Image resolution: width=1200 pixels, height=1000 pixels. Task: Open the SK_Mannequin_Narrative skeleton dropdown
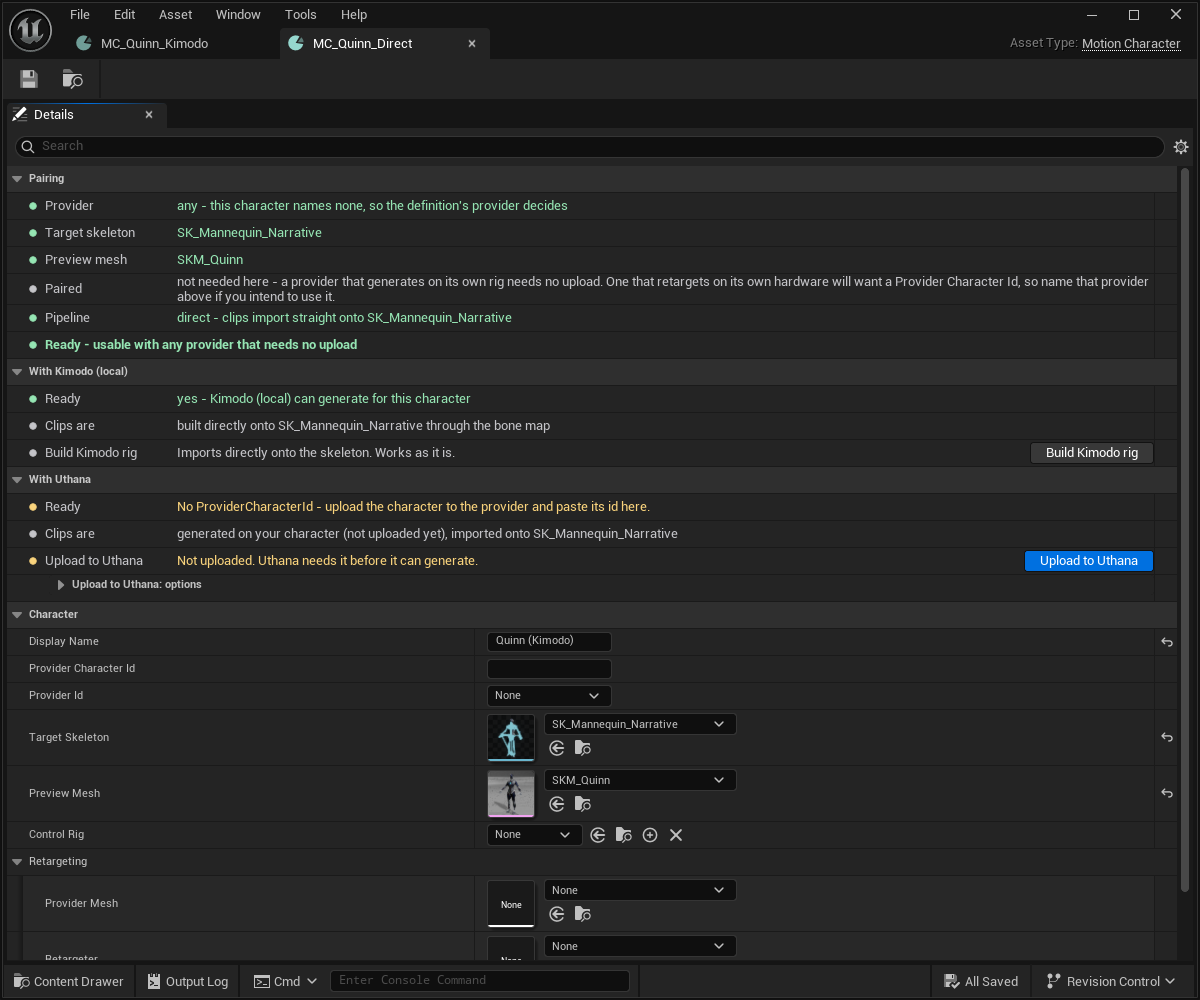point(640,724)
